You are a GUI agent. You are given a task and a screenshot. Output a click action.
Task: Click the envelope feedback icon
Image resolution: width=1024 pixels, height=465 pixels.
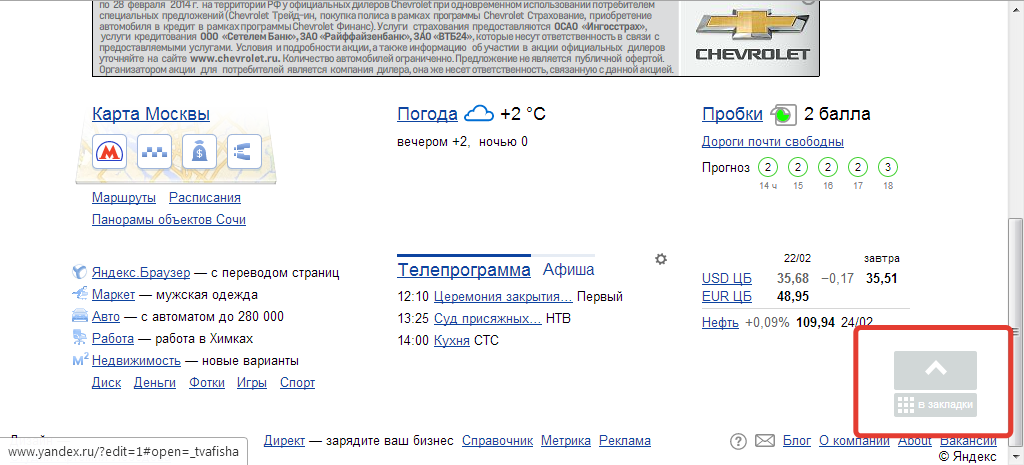[x=765, y=441]
